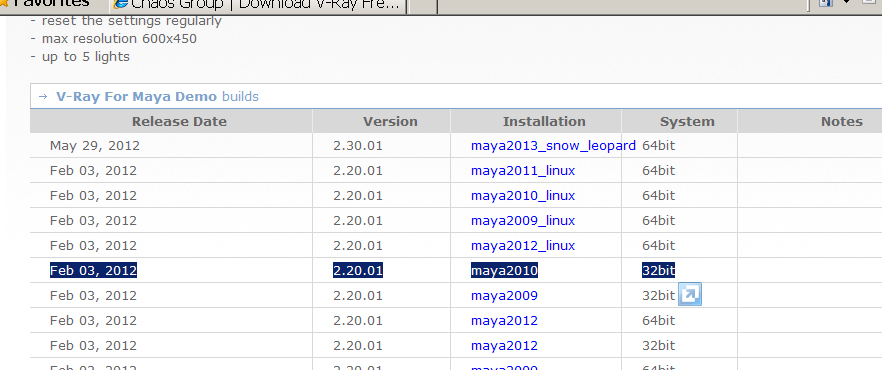Screen dimensions: 882x370
Task: Click 64bit in the maya2013_snow_leopard row
Action: pyautogui.click(x=659, y=146)
